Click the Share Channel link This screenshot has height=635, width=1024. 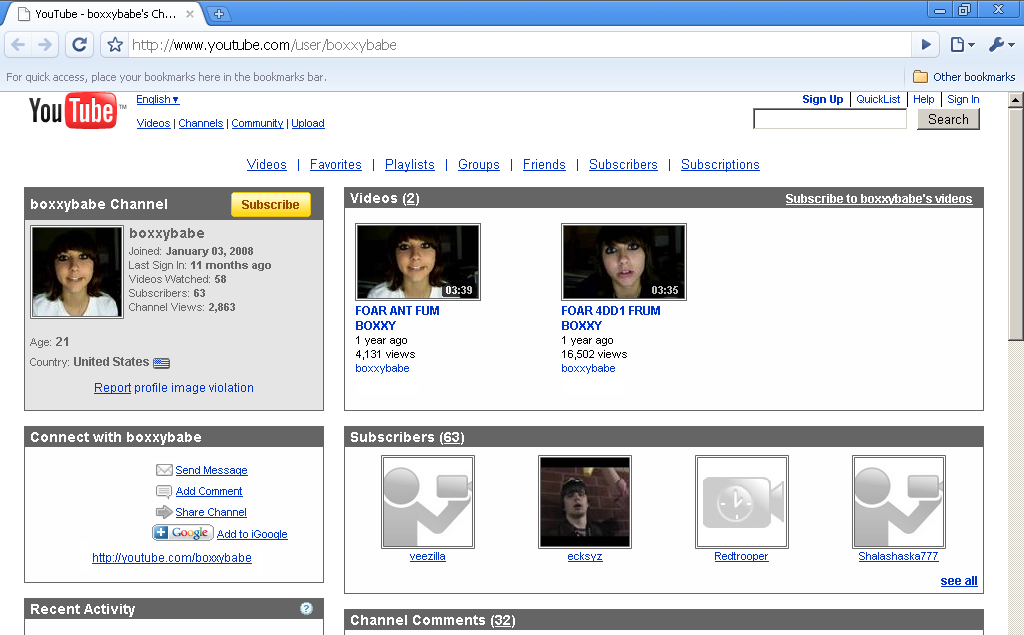[211, 512]
